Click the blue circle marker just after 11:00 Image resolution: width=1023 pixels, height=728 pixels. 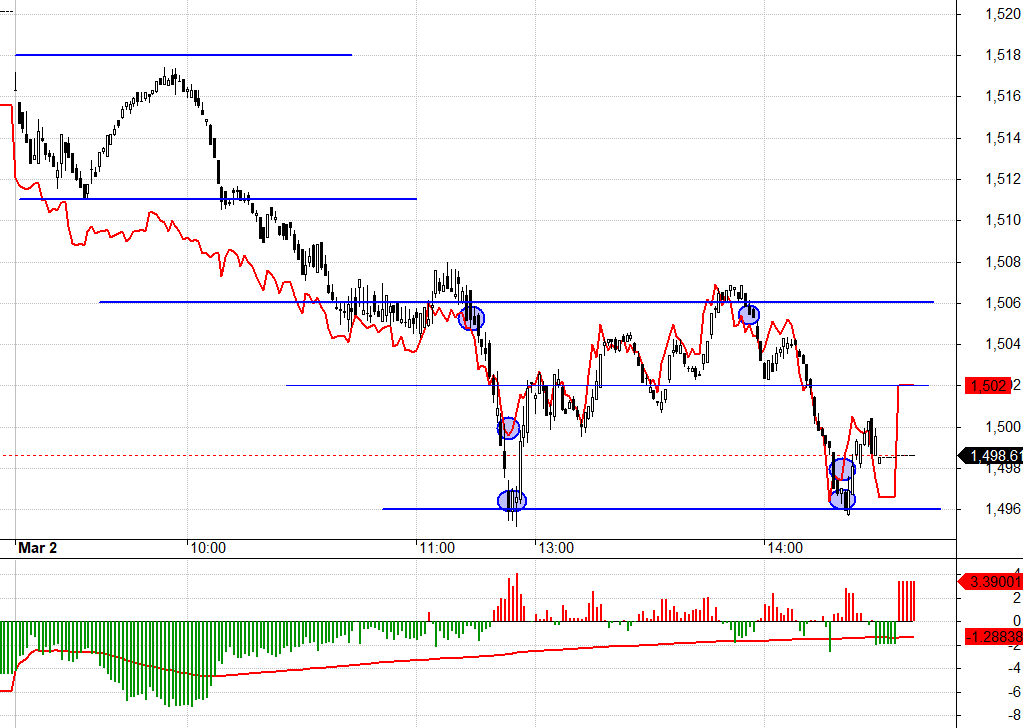pos(471,319)
